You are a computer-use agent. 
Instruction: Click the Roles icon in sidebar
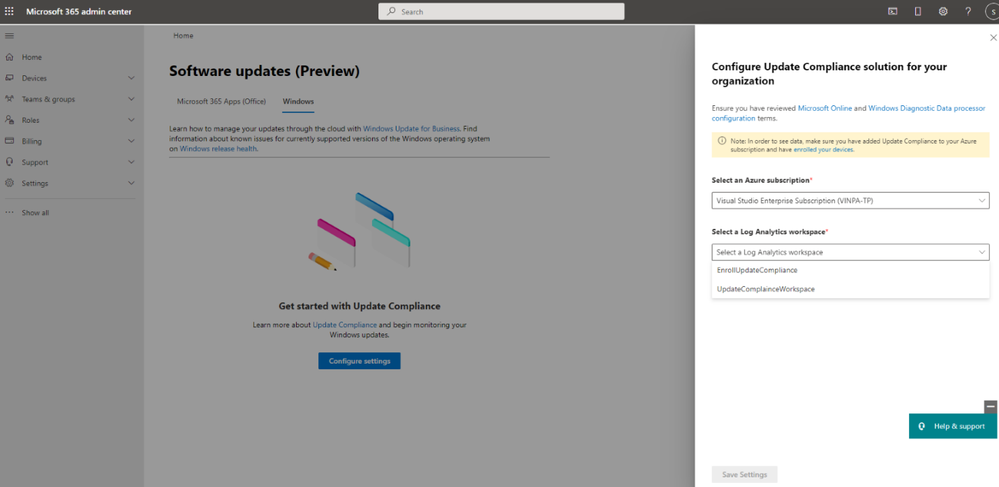click(x=9, y=120)
